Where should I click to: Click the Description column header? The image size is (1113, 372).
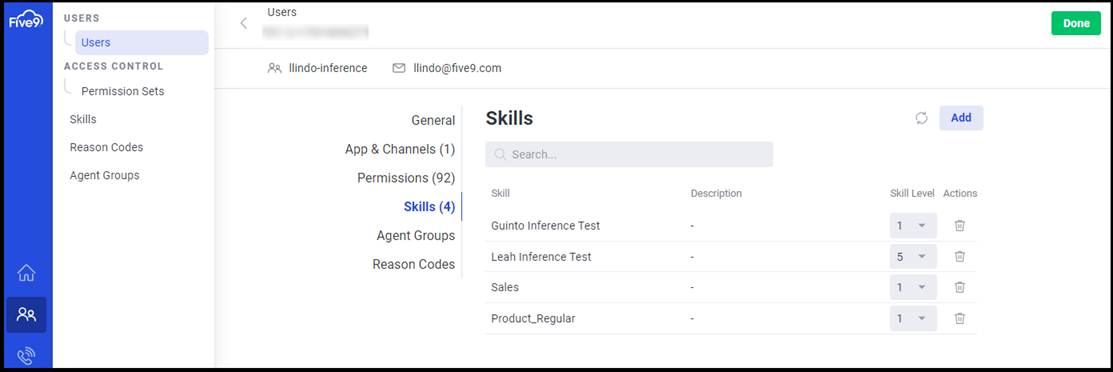point(716,193)
